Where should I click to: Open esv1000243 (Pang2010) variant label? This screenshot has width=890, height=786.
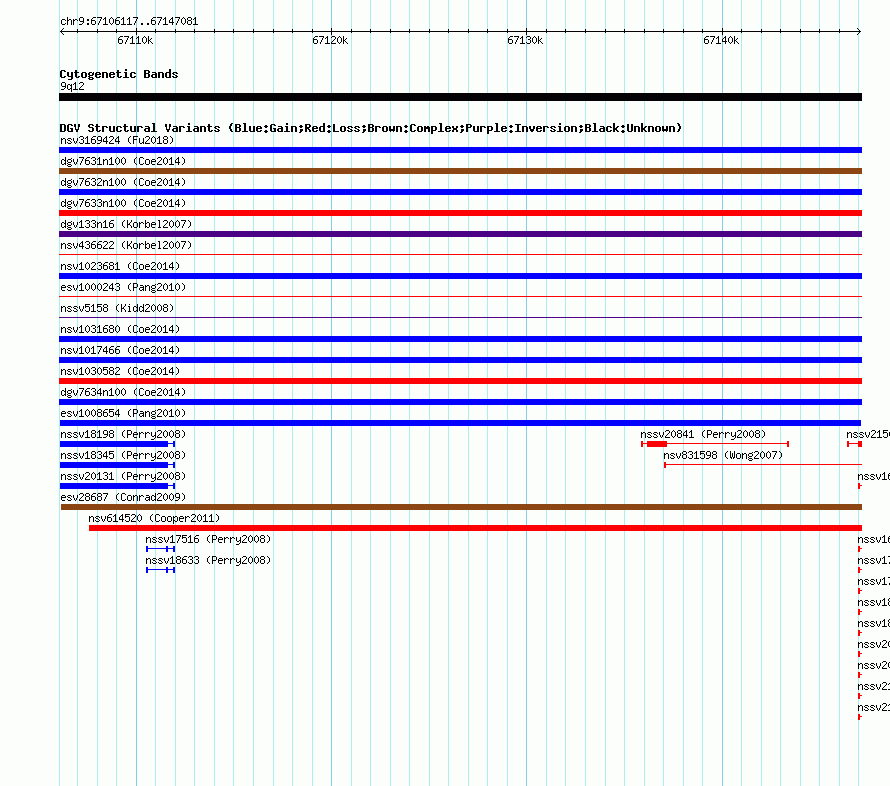[x=123, y=287]
